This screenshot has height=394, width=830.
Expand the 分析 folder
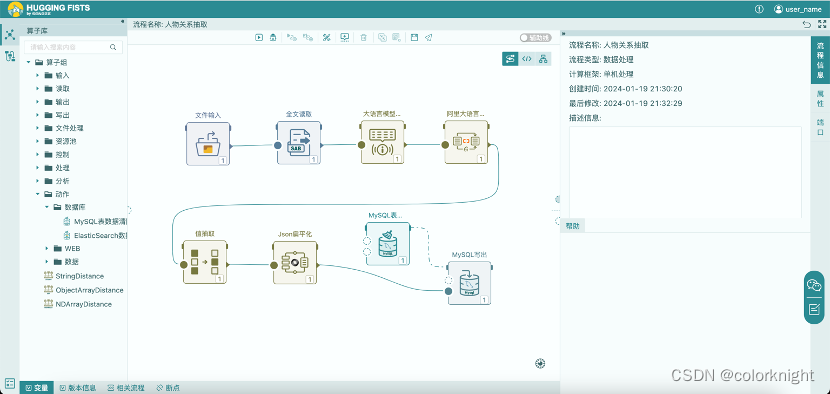tap(38, 181)
